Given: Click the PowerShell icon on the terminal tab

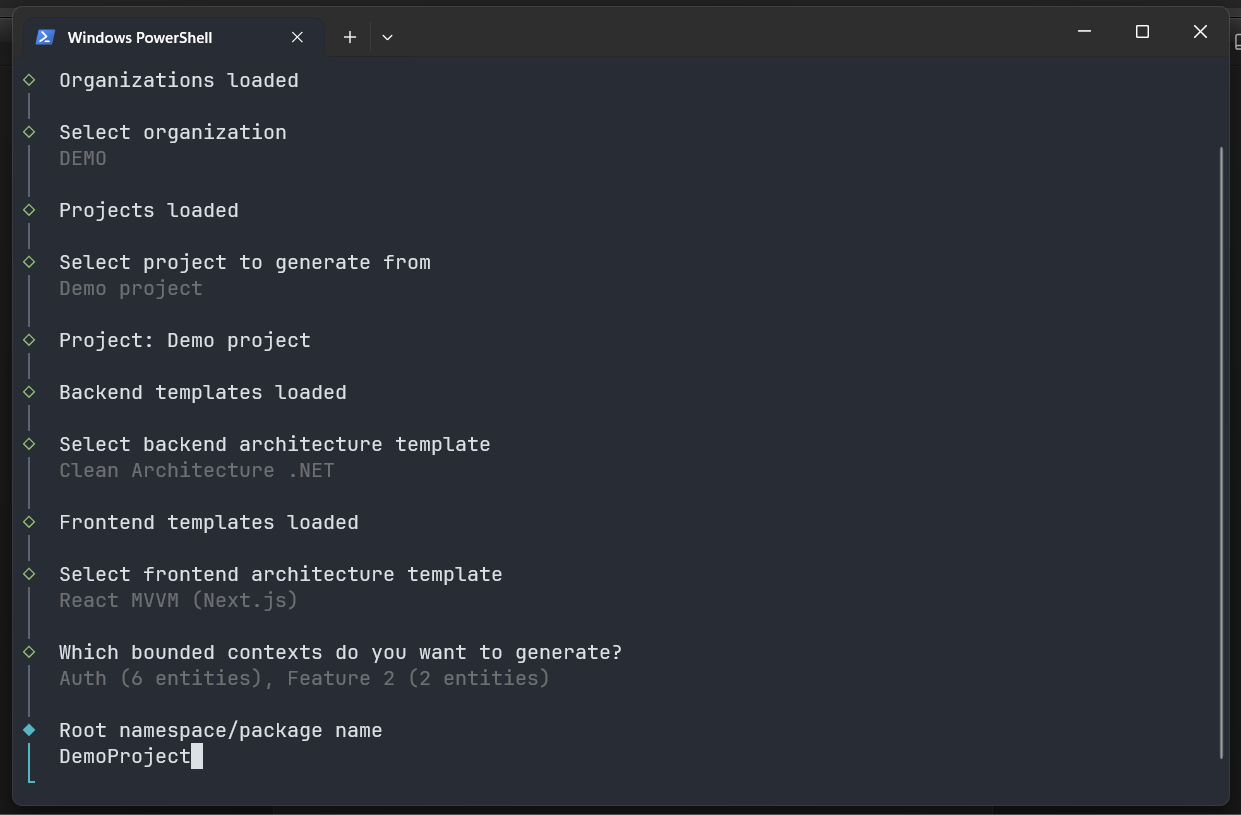Looking at the screenshot, I should (x=44, y=36).
